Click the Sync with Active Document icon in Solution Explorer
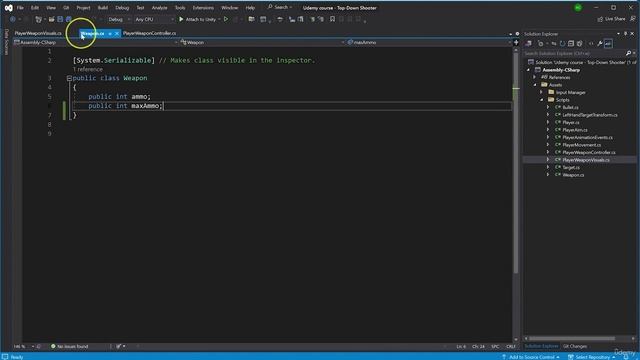The height and width of the screenshot is (360, 640). tap(554, 44)
